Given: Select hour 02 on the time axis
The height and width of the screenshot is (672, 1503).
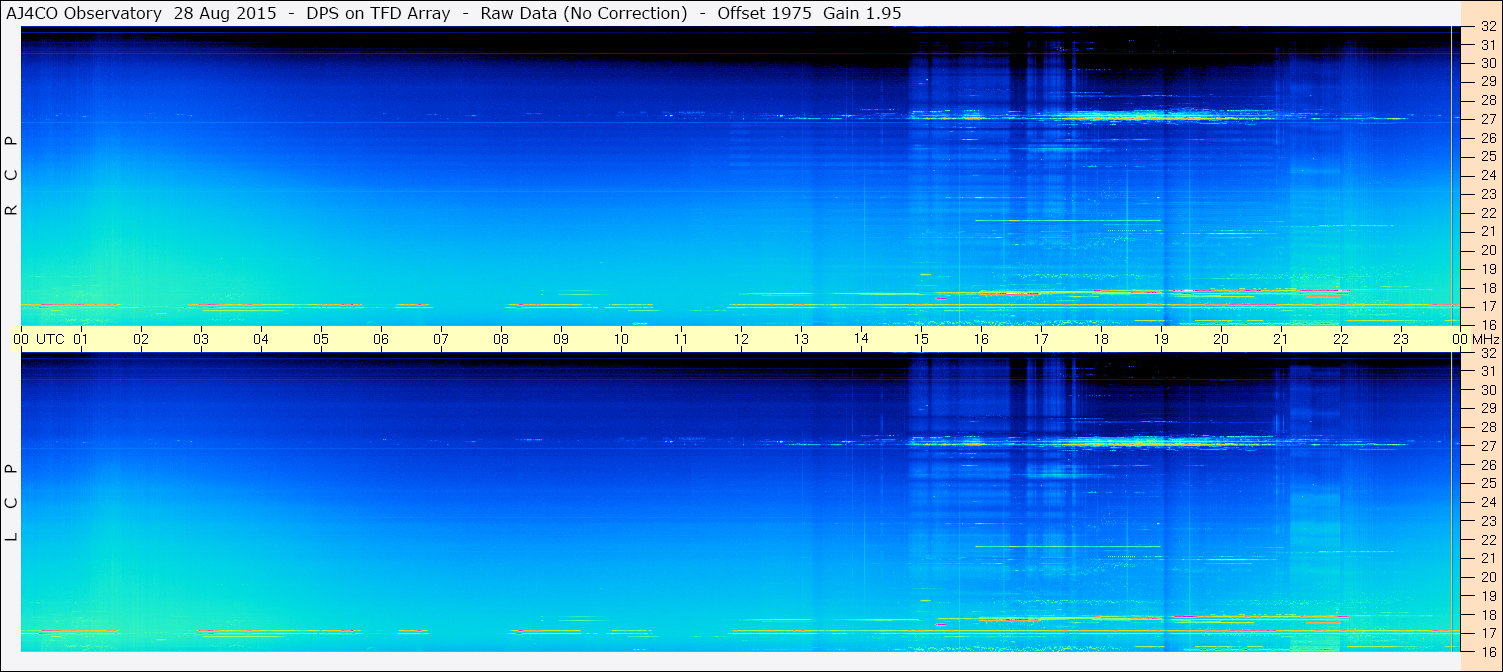Looking at the screenshot, I should [x=141, y=339].
